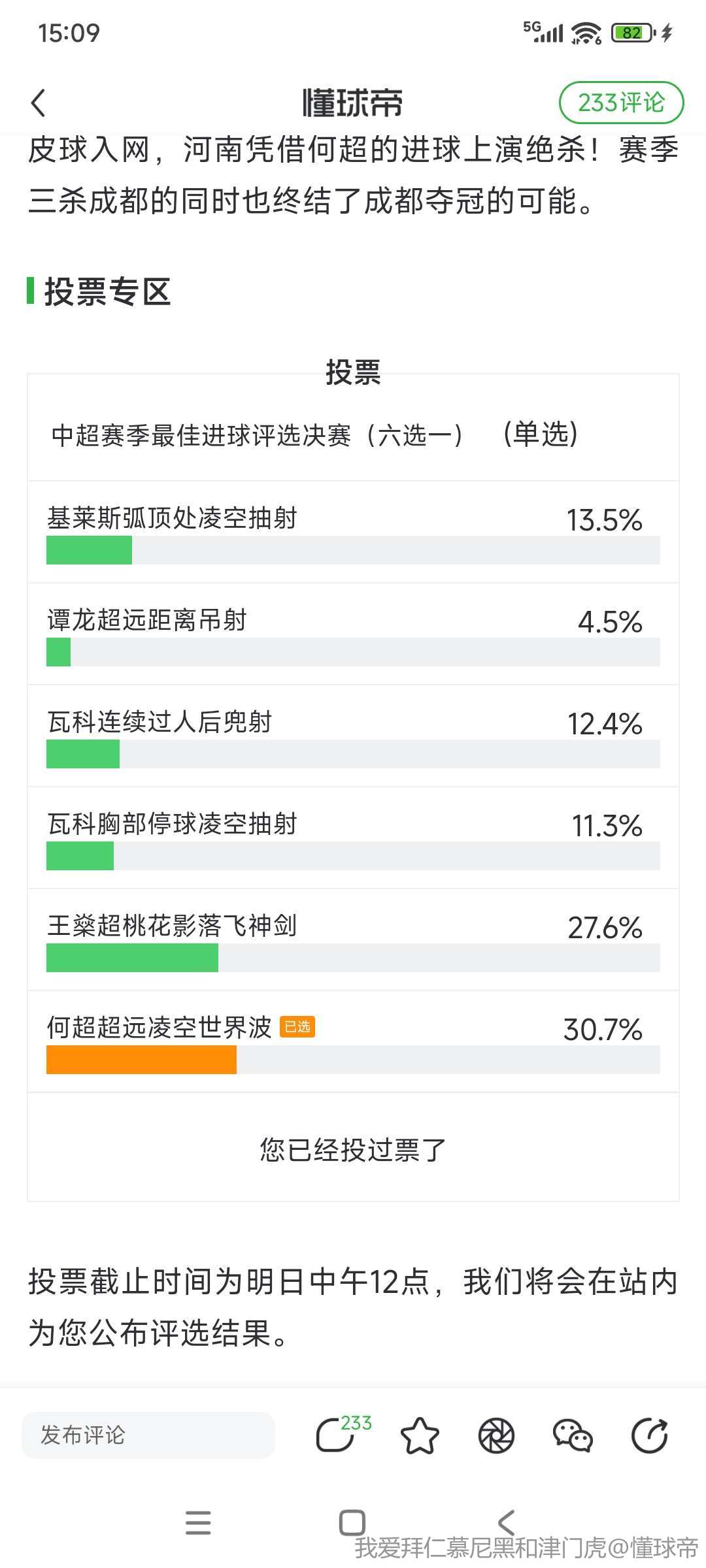
Task: Tap the camera shutter share icon
Action: pos(496,1435)
